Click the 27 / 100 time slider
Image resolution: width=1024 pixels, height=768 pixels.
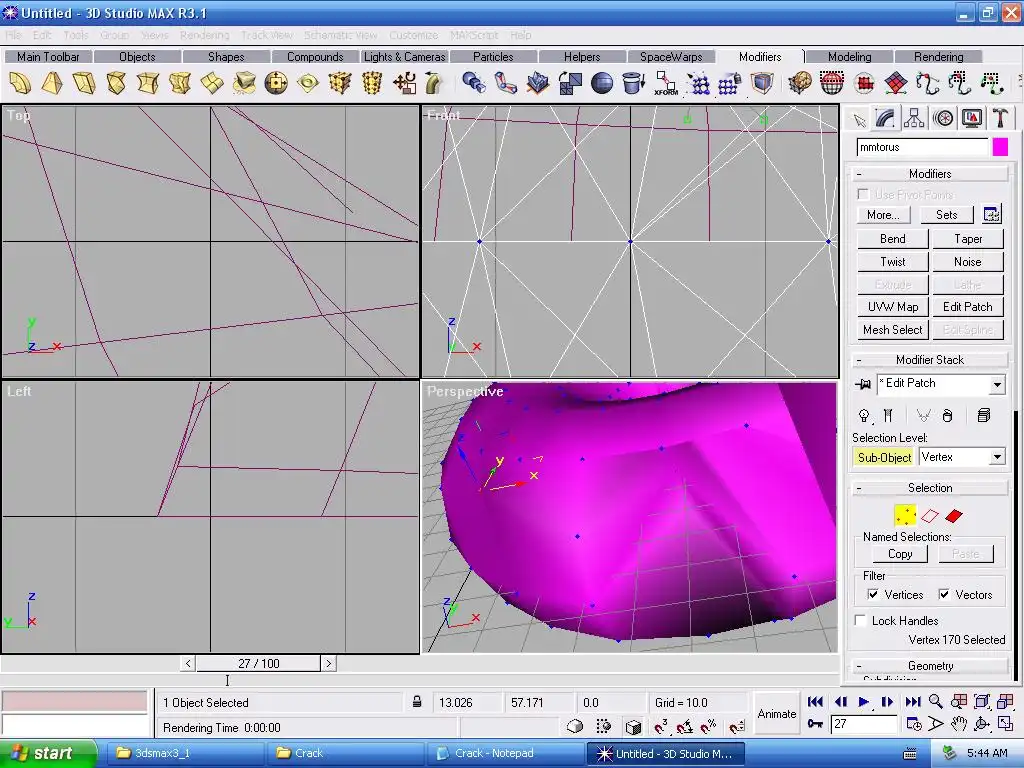click(259, 664)
